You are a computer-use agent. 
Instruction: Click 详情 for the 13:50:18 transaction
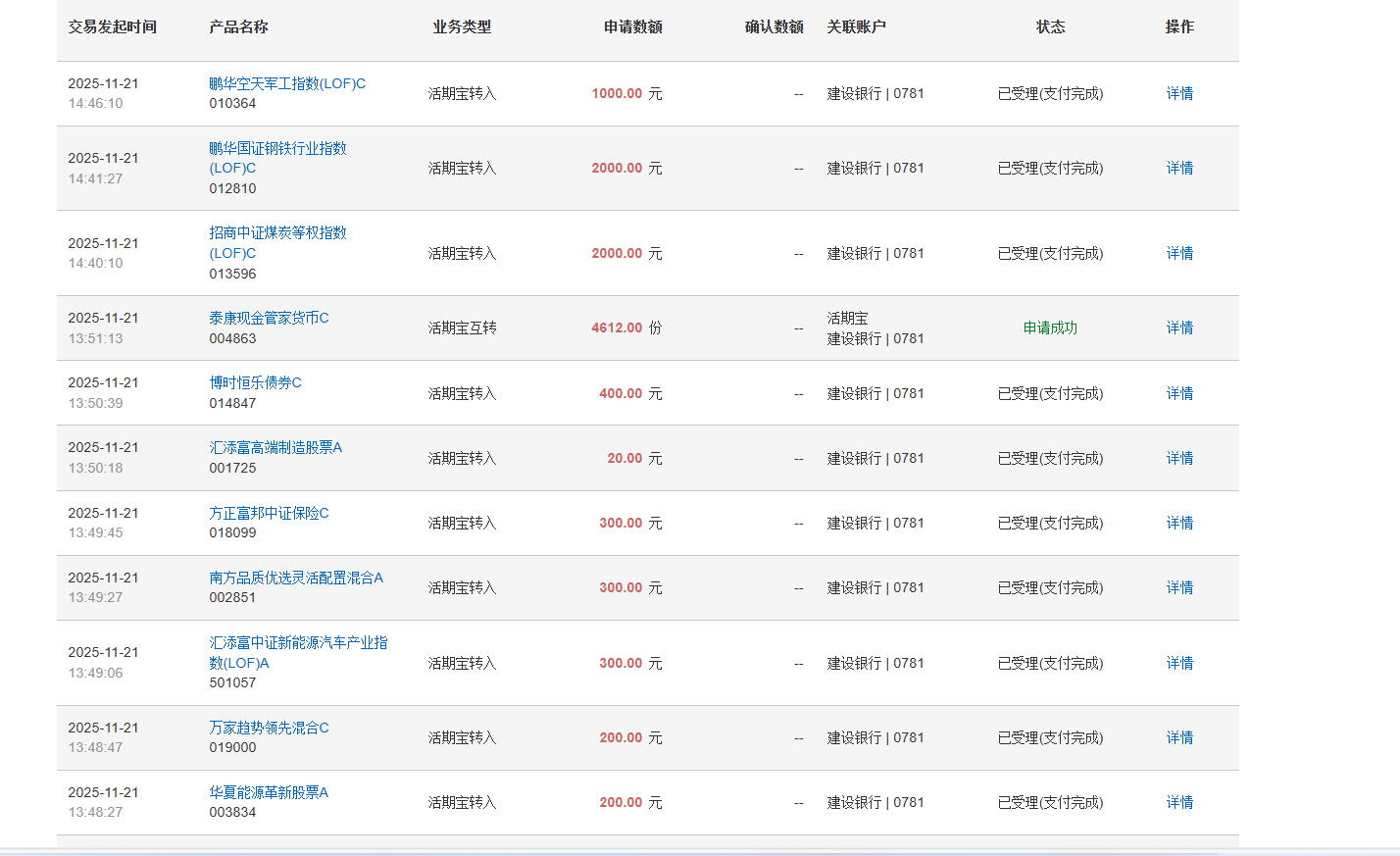(1179, 458)
